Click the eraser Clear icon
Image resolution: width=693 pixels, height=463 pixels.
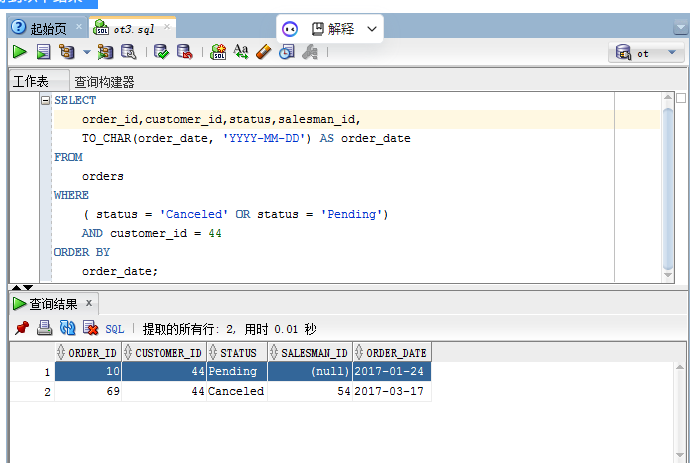pos(263,52)
